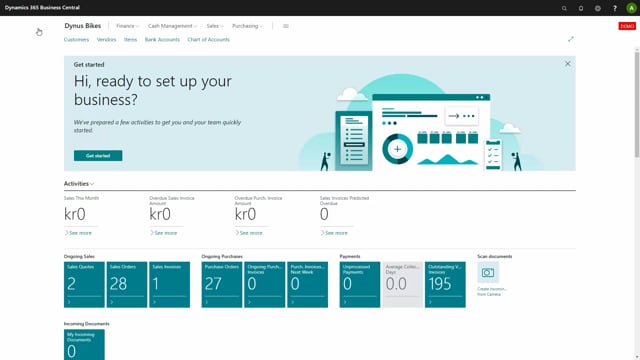The width and height of the screenshot is (640, 360).
Task: Expand the Purchasing menu
Action: coord(247,26)
